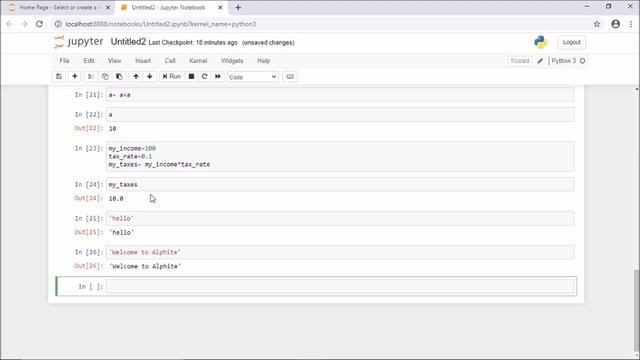Click the Python 3 kernel status circle
The height and width of the screenshot is (360, 640).
coord(582,61)
